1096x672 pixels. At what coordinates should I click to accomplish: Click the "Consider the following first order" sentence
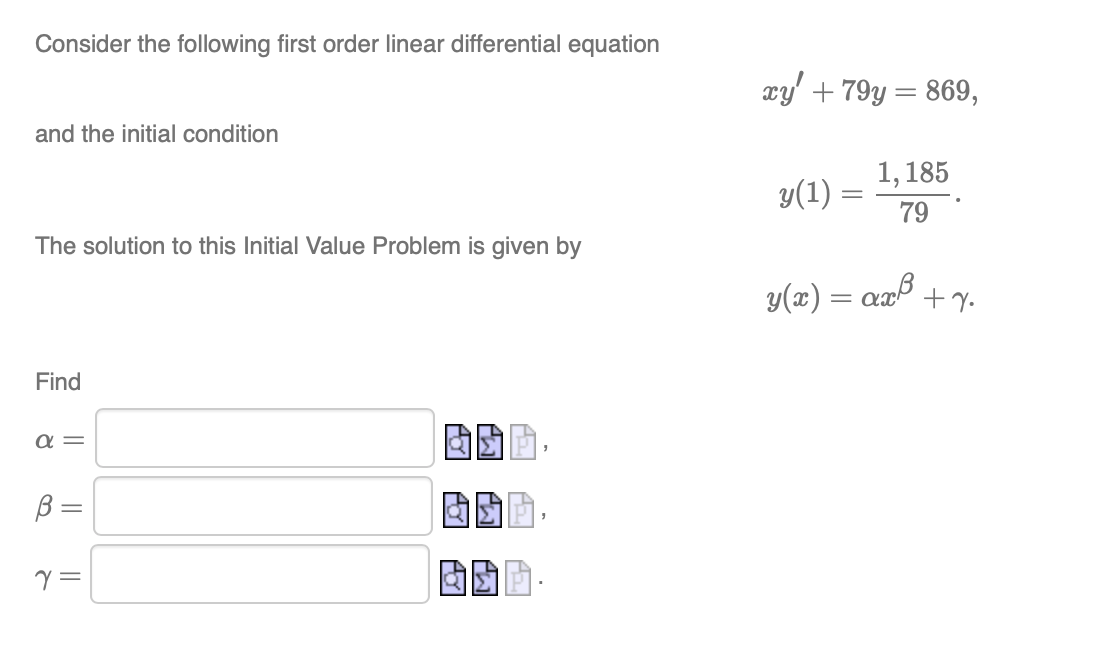point(347,44)
